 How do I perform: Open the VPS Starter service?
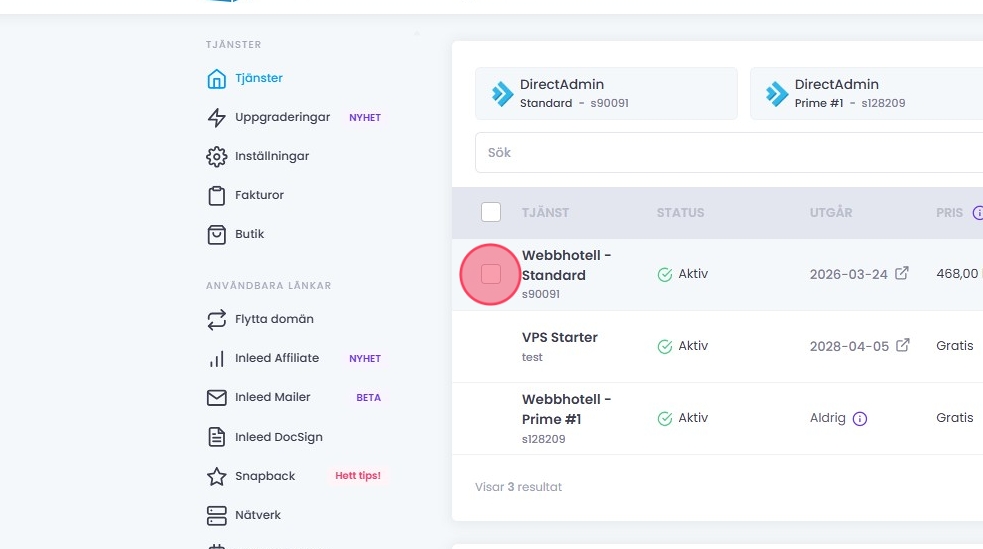[560, 338]
